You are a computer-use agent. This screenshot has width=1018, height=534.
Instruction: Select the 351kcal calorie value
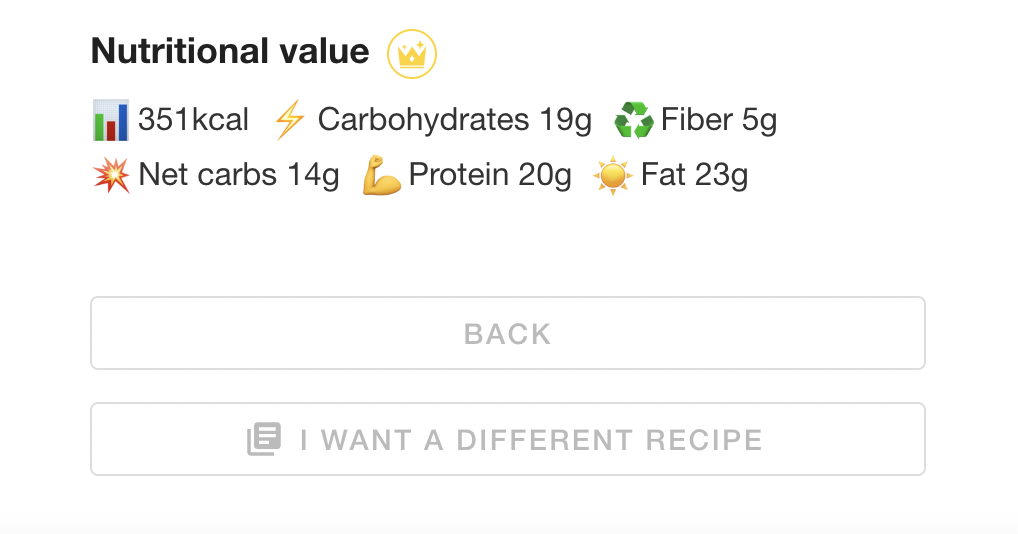point(194,121)
